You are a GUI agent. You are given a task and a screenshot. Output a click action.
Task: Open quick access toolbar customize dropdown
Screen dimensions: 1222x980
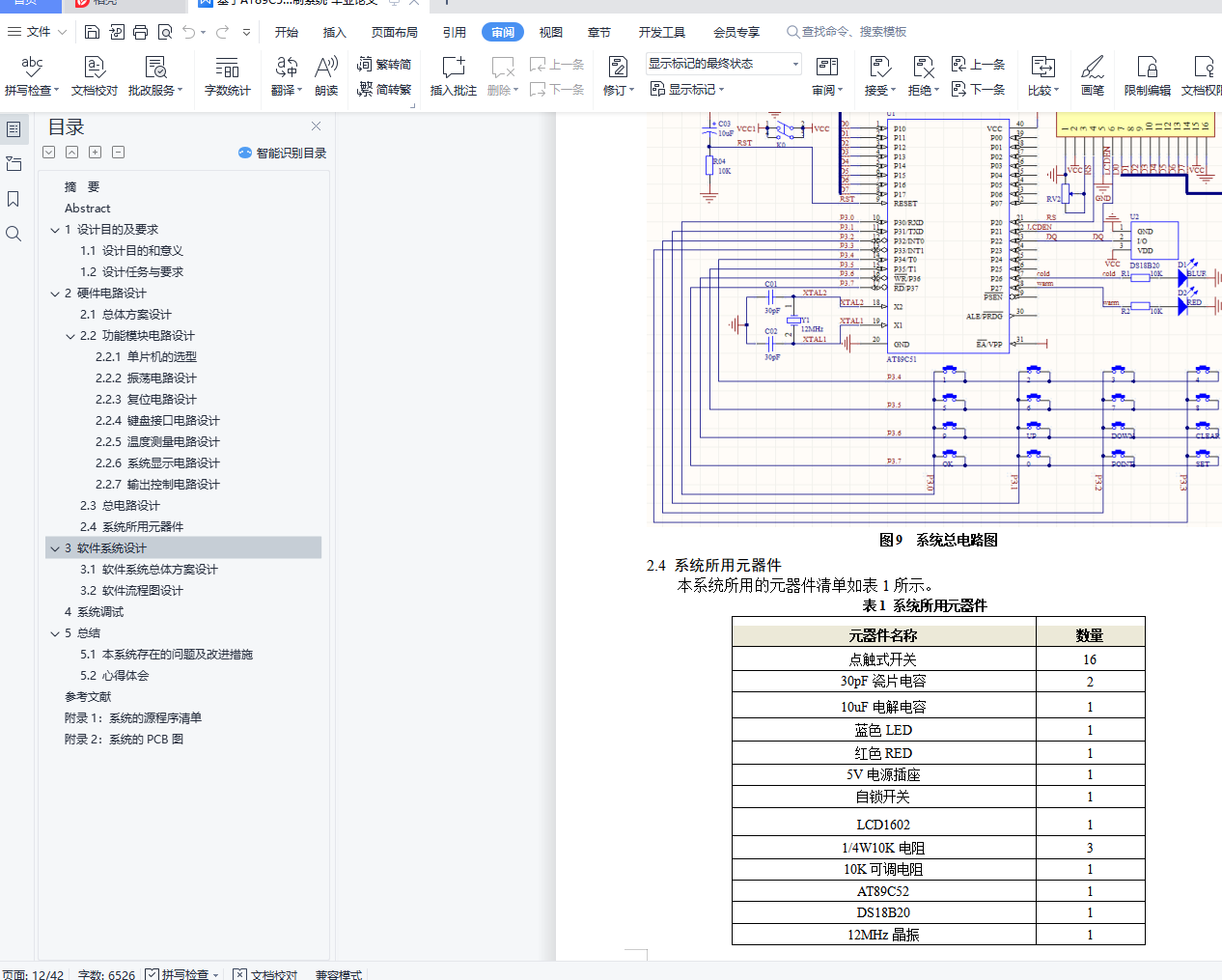tap(247, 32)
